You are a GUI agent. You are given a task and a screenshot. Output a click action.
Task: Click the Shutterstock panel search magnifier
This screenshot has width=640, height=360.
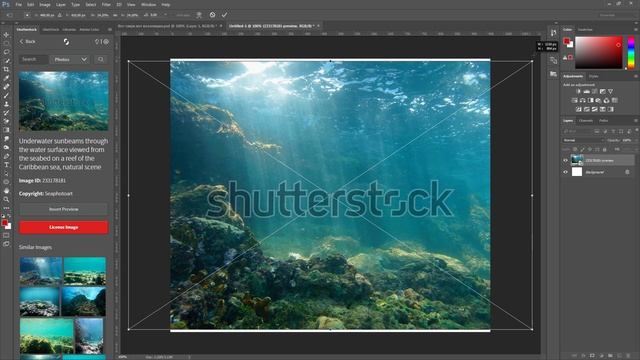point(100,60)
